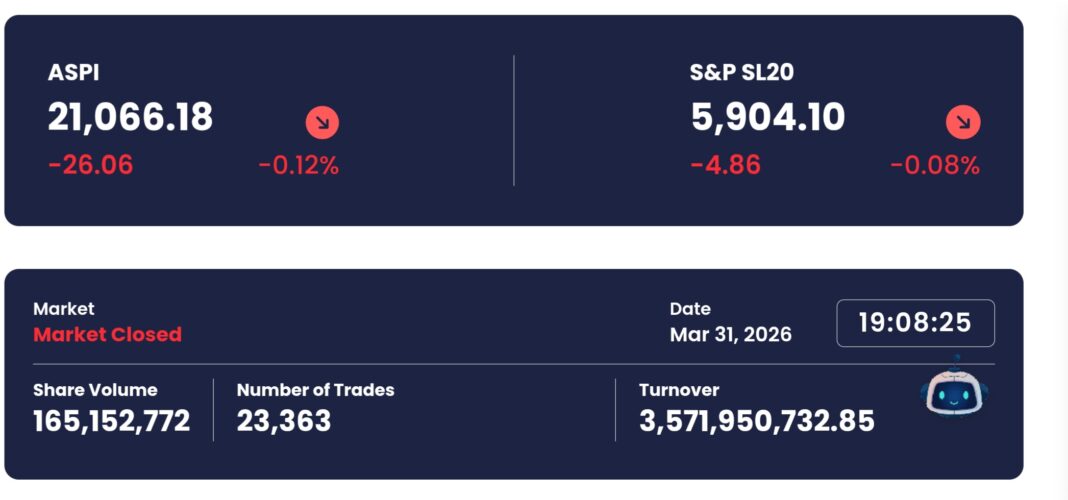1068x500 pixels.
Task: Click the Number of Trades label
Action: click(x=315, y=390)
